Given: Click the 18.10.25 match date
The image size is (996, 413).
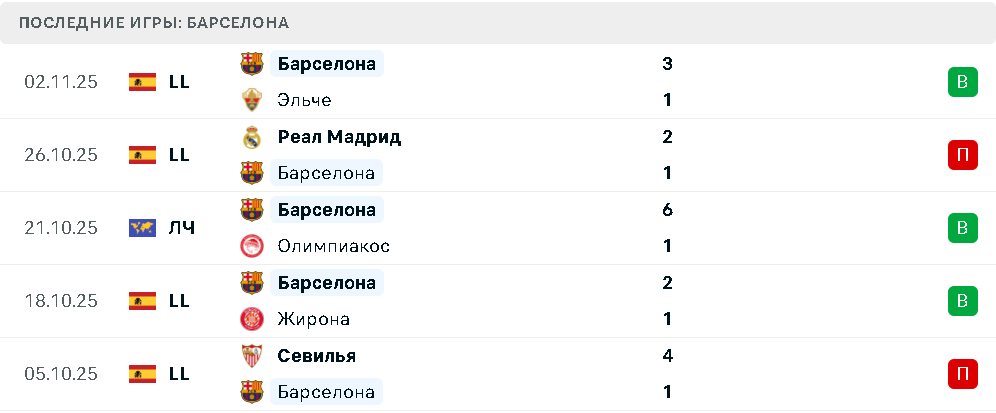Looking at the screenshot, I should pos(61,301).
